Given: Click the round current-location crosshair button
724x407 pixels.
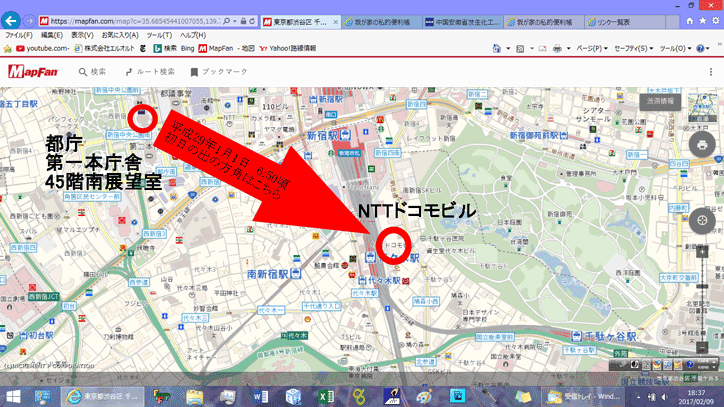Looking at the screenshot, I should coord(702,220).
